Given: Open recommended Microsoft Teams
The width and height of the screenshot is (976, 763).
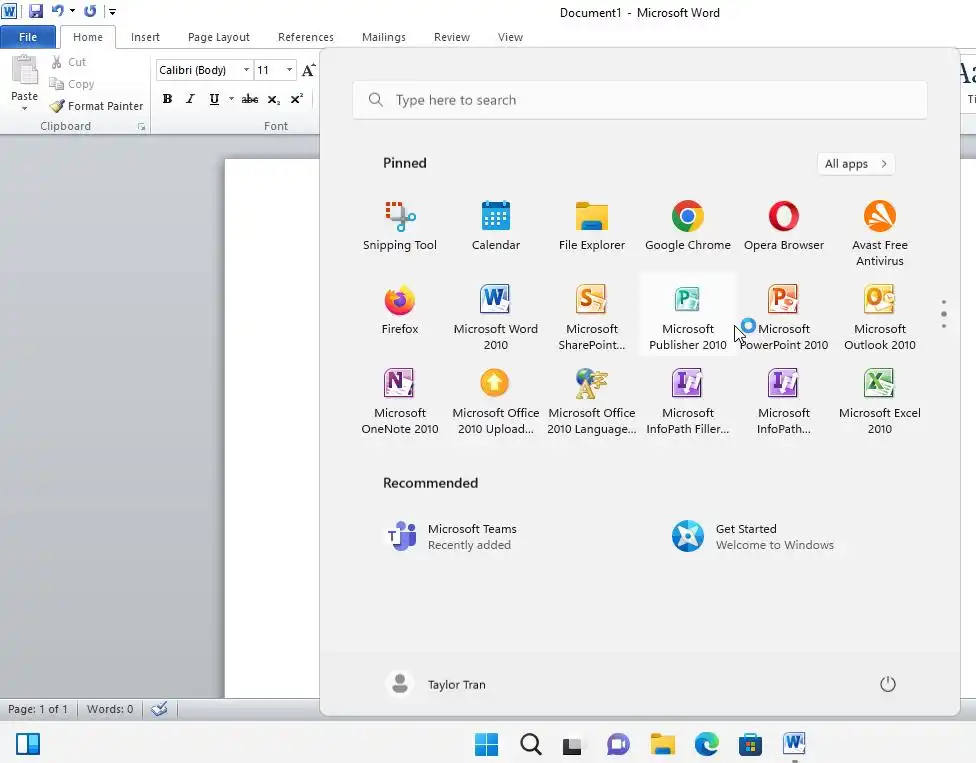Looking at the screenshot, I should point(451,536).
